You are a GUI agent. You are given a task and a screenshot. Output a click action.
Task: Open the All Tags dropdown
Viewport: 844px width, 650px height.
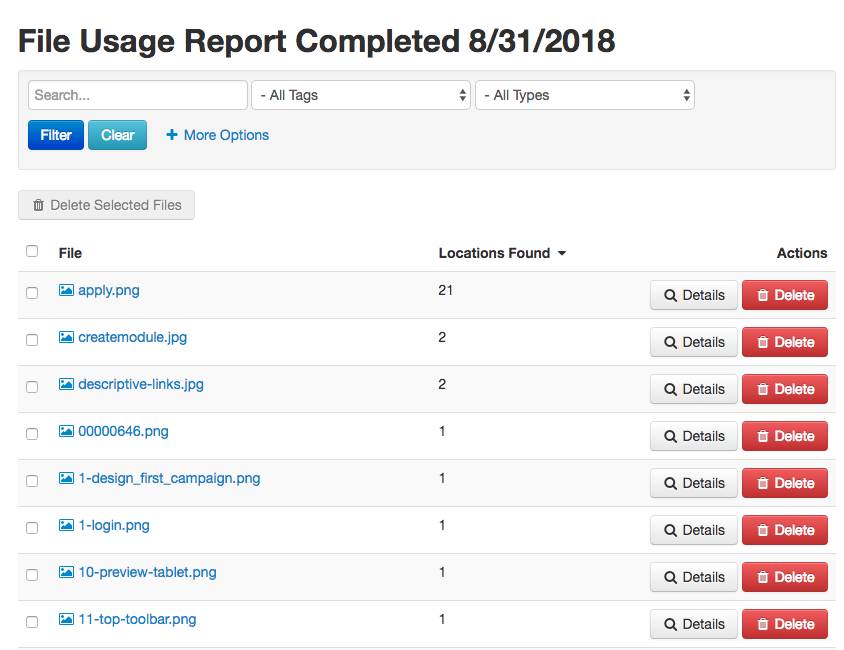pyautogui.click(x=360, y=96)
